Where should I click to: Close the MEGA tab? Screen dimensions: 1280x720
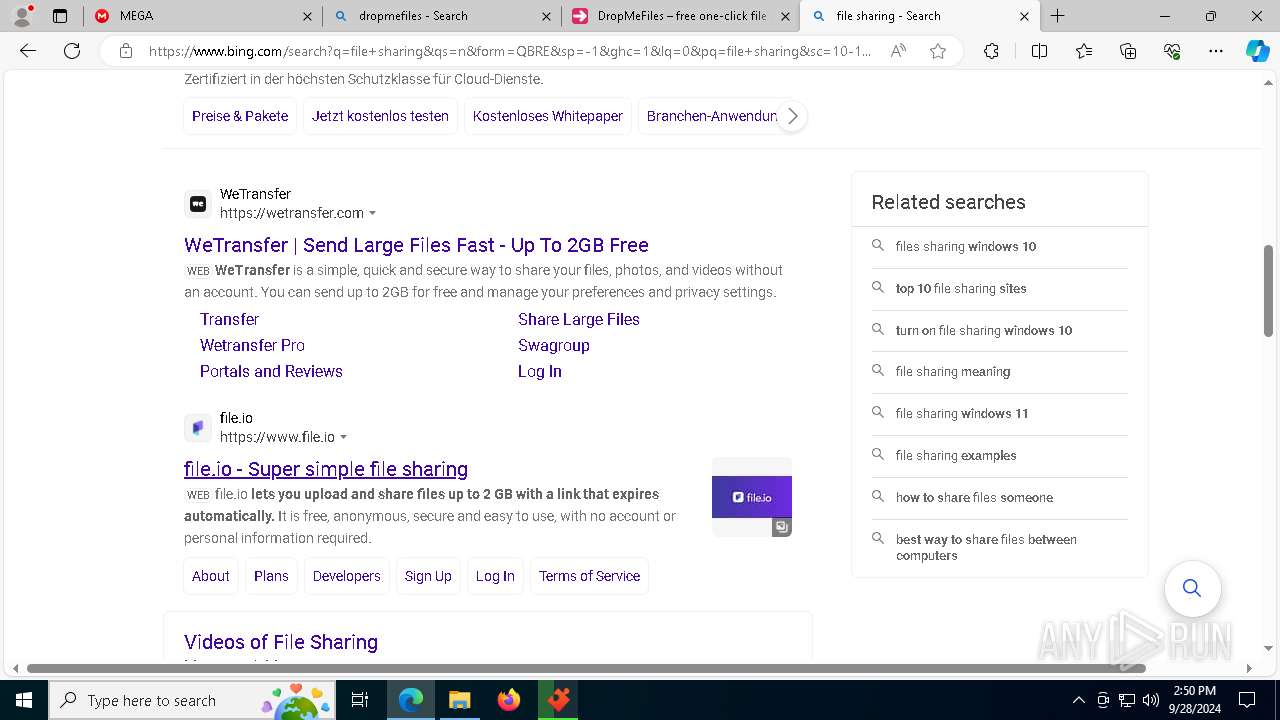coord(308,16)
